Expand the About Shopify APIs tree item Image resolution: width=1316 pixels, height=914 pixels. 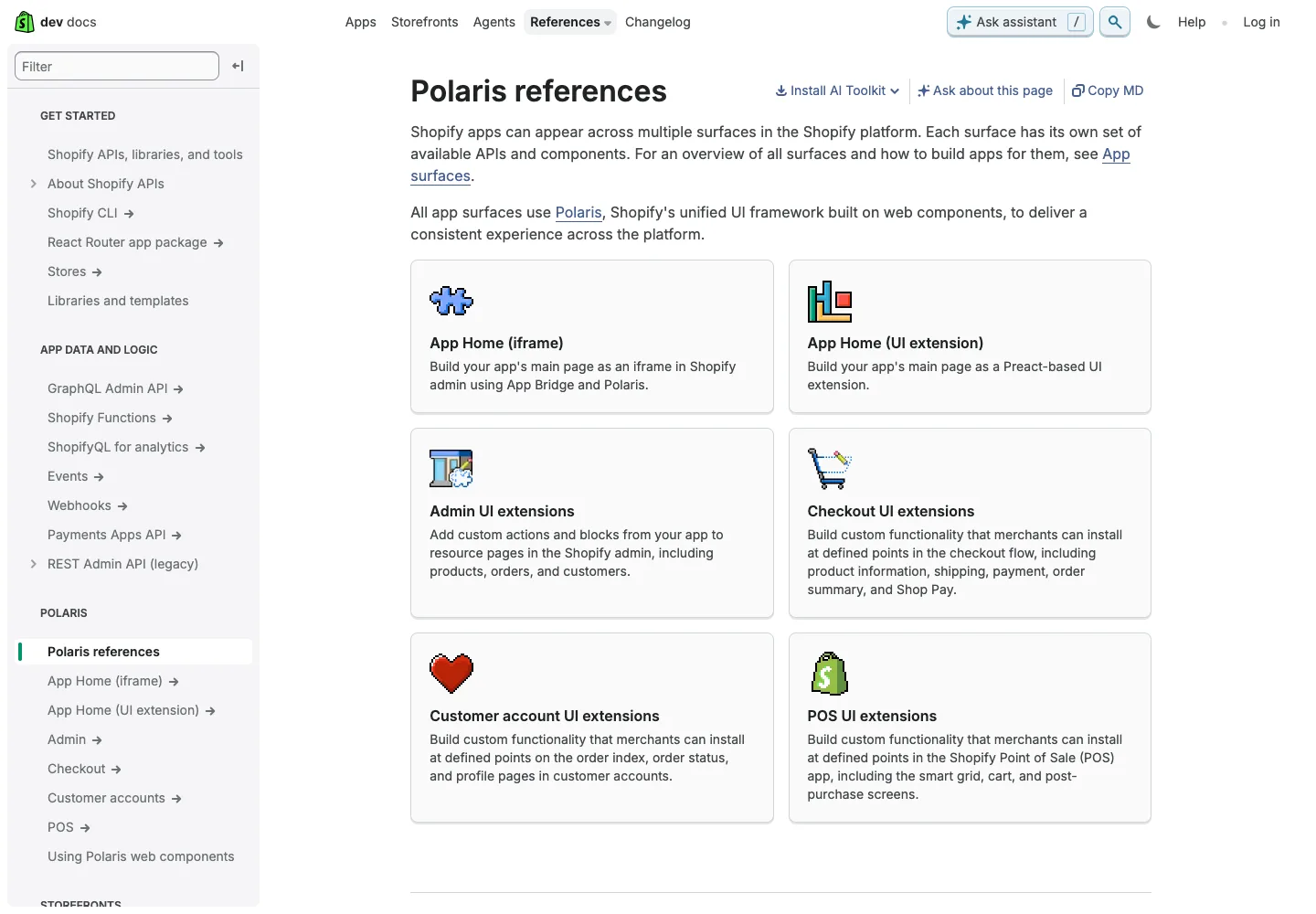[x=34, y=184]
